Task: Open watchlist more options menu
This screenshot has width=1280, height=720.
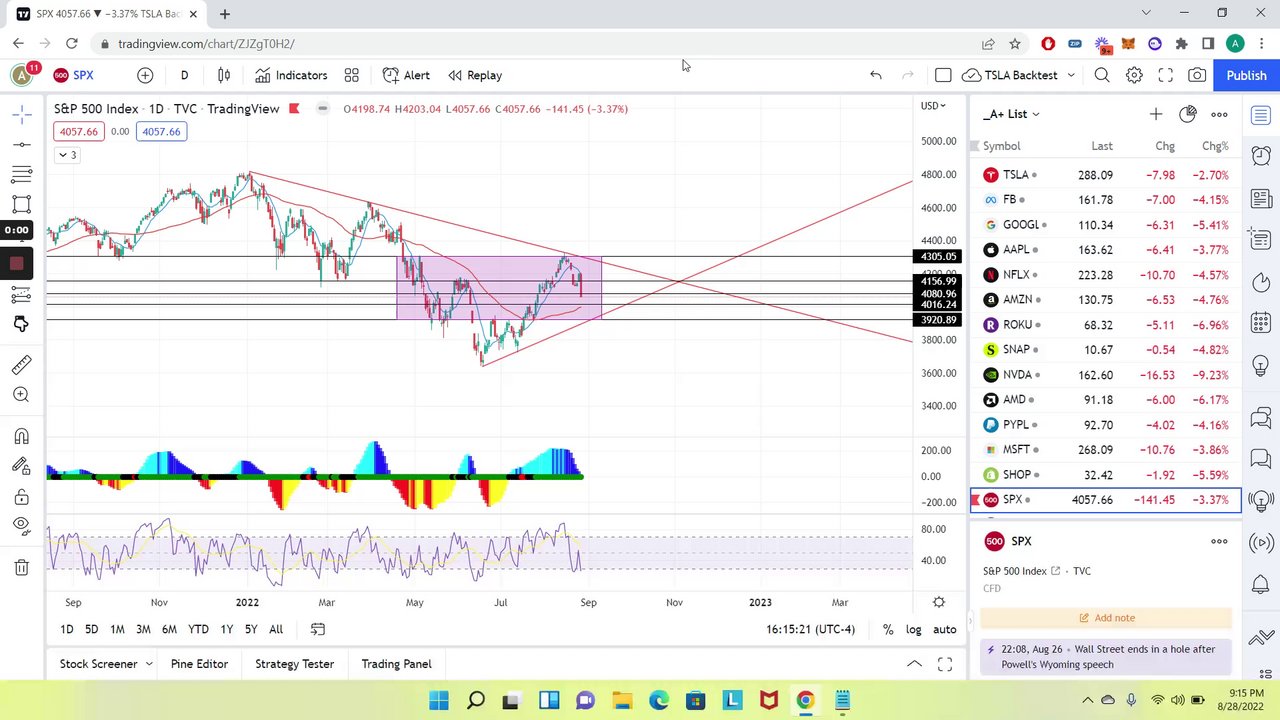Action: (1219, 114)
